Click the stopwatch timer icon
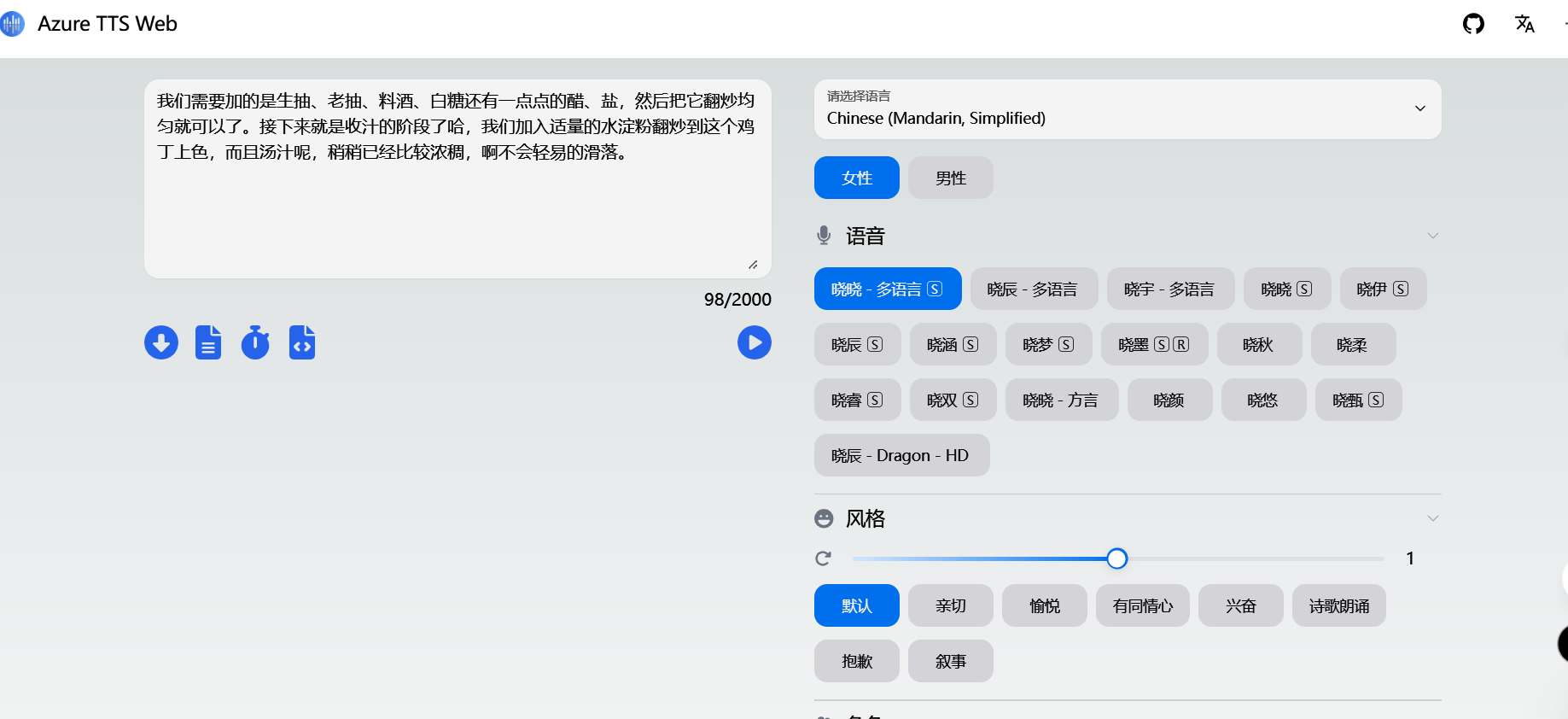This screenshot has height=719, width=1568. coord(255,342)
